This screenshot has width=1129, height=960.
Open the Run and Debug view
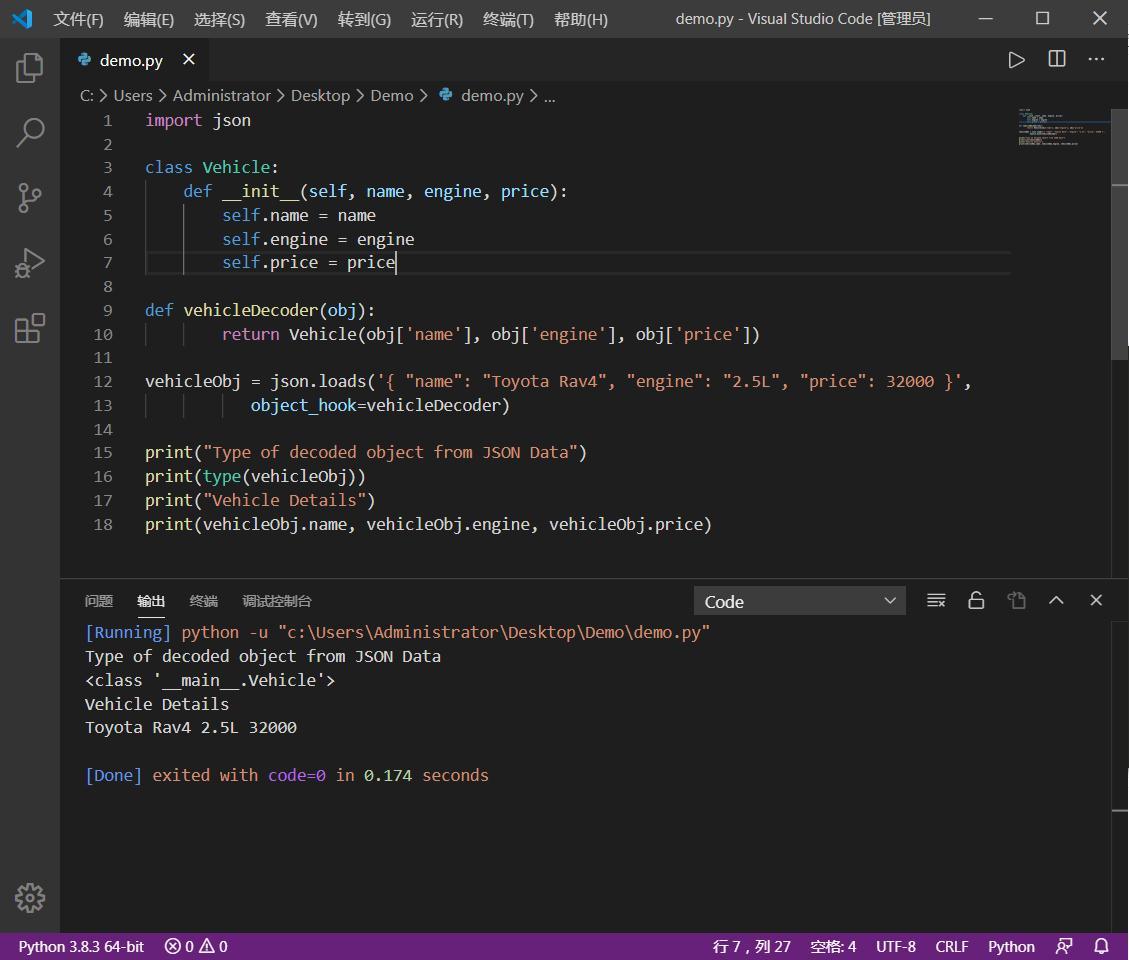(x=29, y=263)
